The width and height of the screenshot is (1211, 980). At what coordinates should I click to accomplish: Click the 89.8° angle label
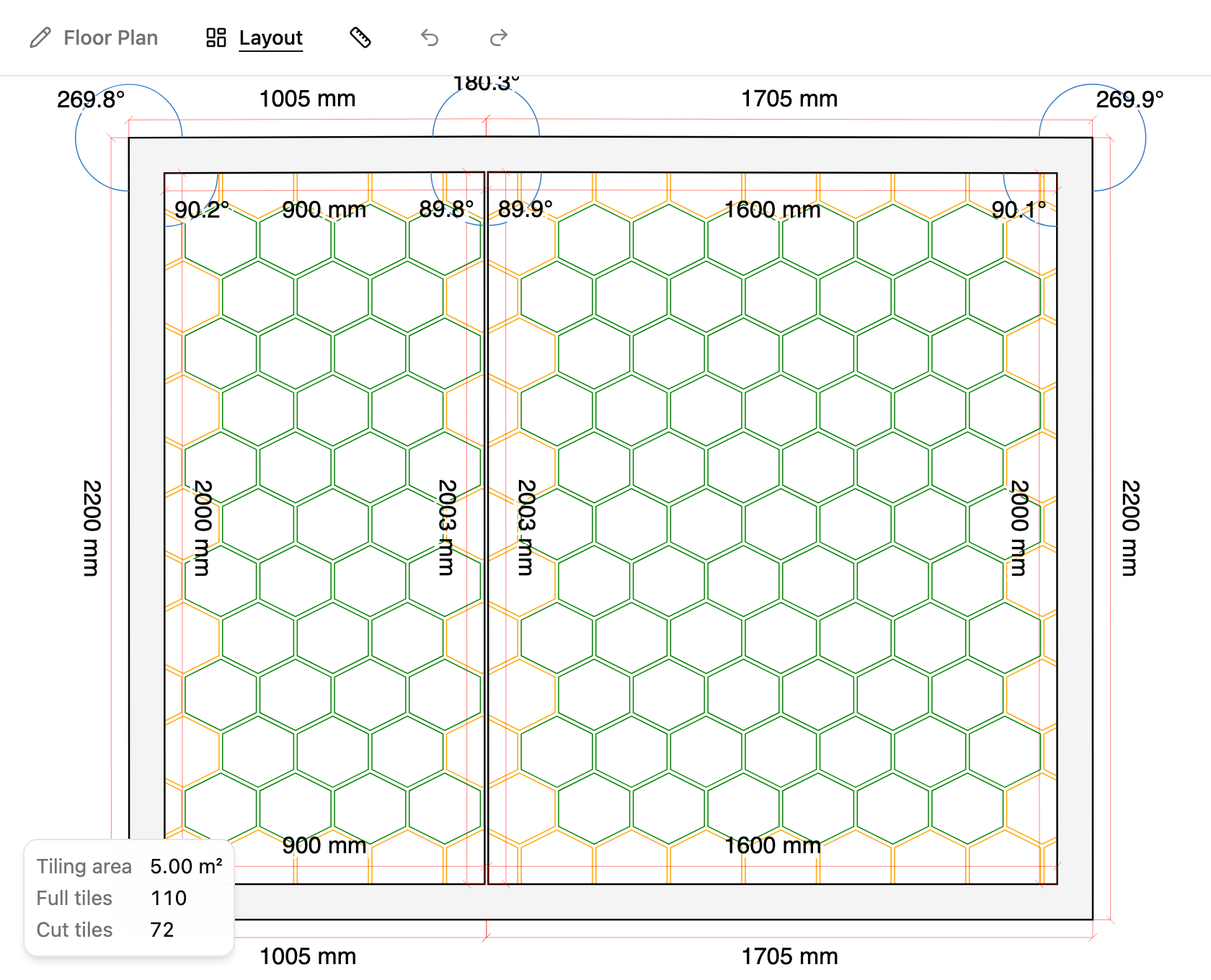pyautogui.click(x=446, y=209)
